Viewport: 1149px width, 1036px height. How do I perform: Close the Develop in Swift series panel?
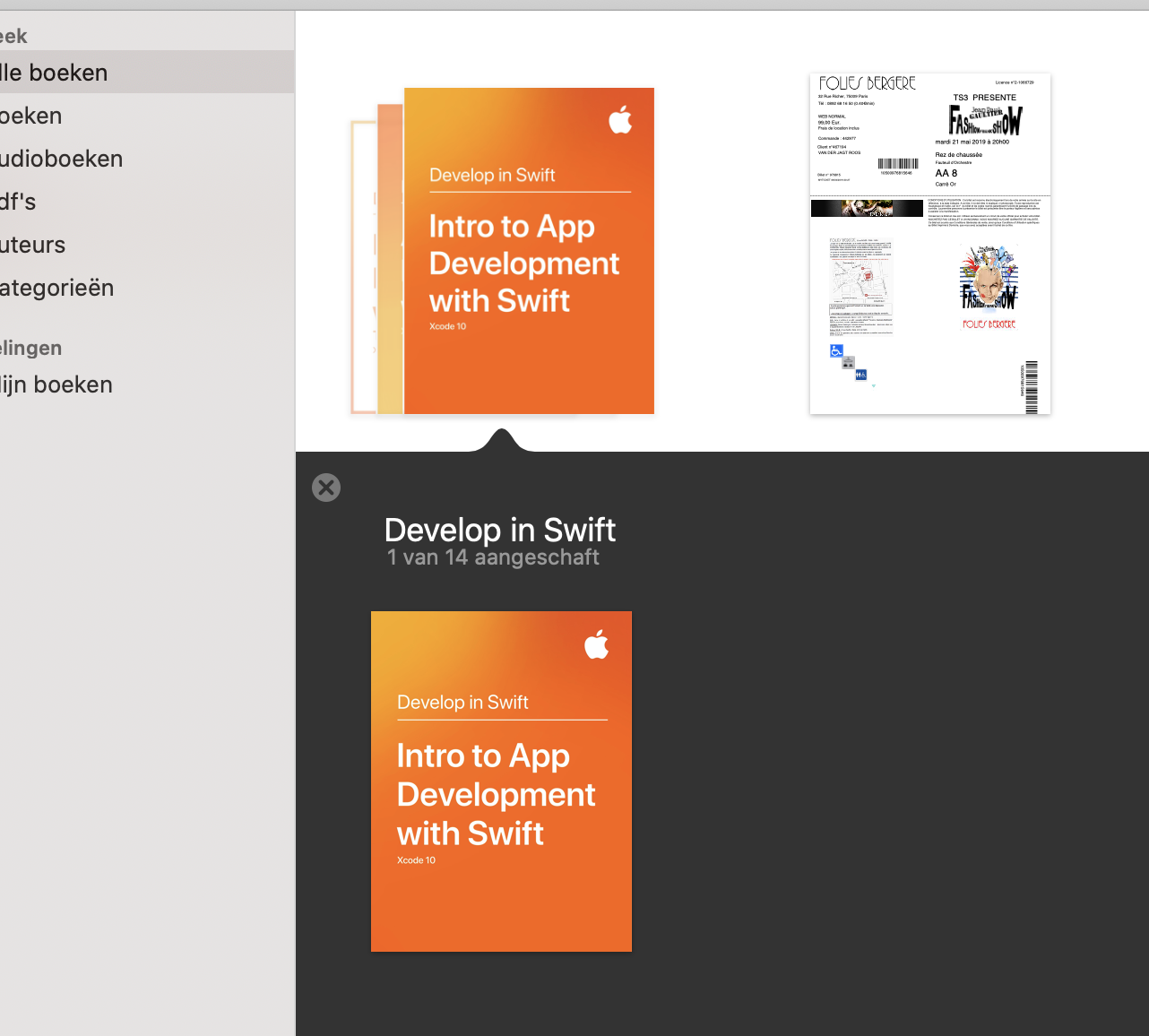(326, 488)
